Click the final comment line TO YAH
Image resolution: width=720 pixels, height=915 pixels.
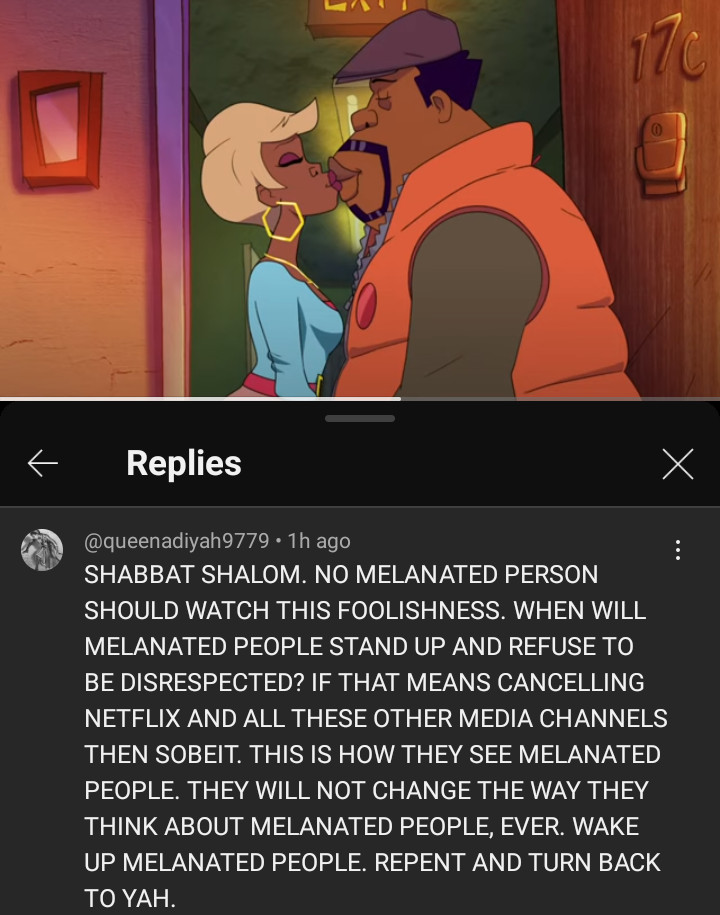point(130,898)
